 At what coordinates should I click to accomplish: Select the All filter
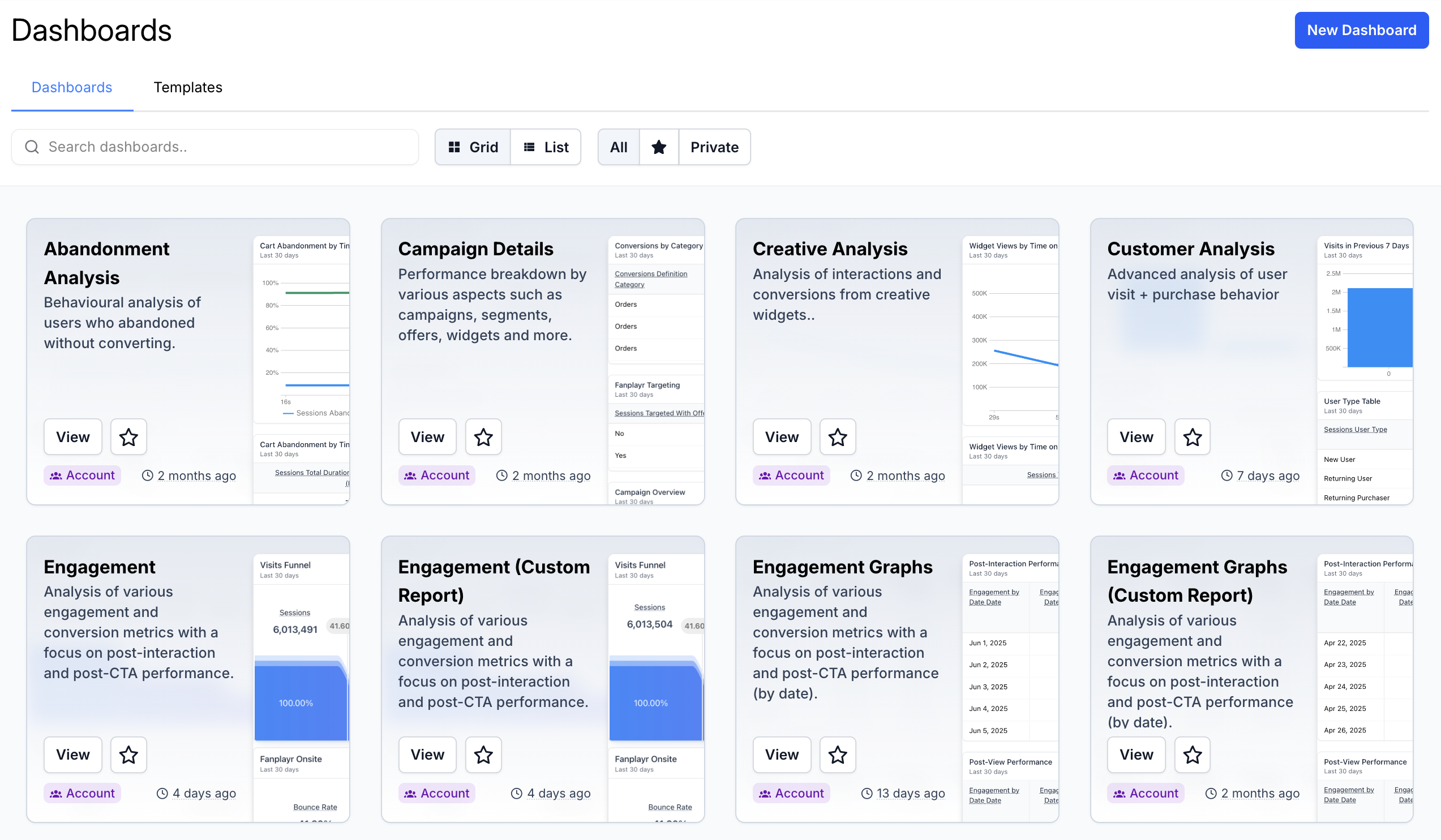(x=618, y=147)
